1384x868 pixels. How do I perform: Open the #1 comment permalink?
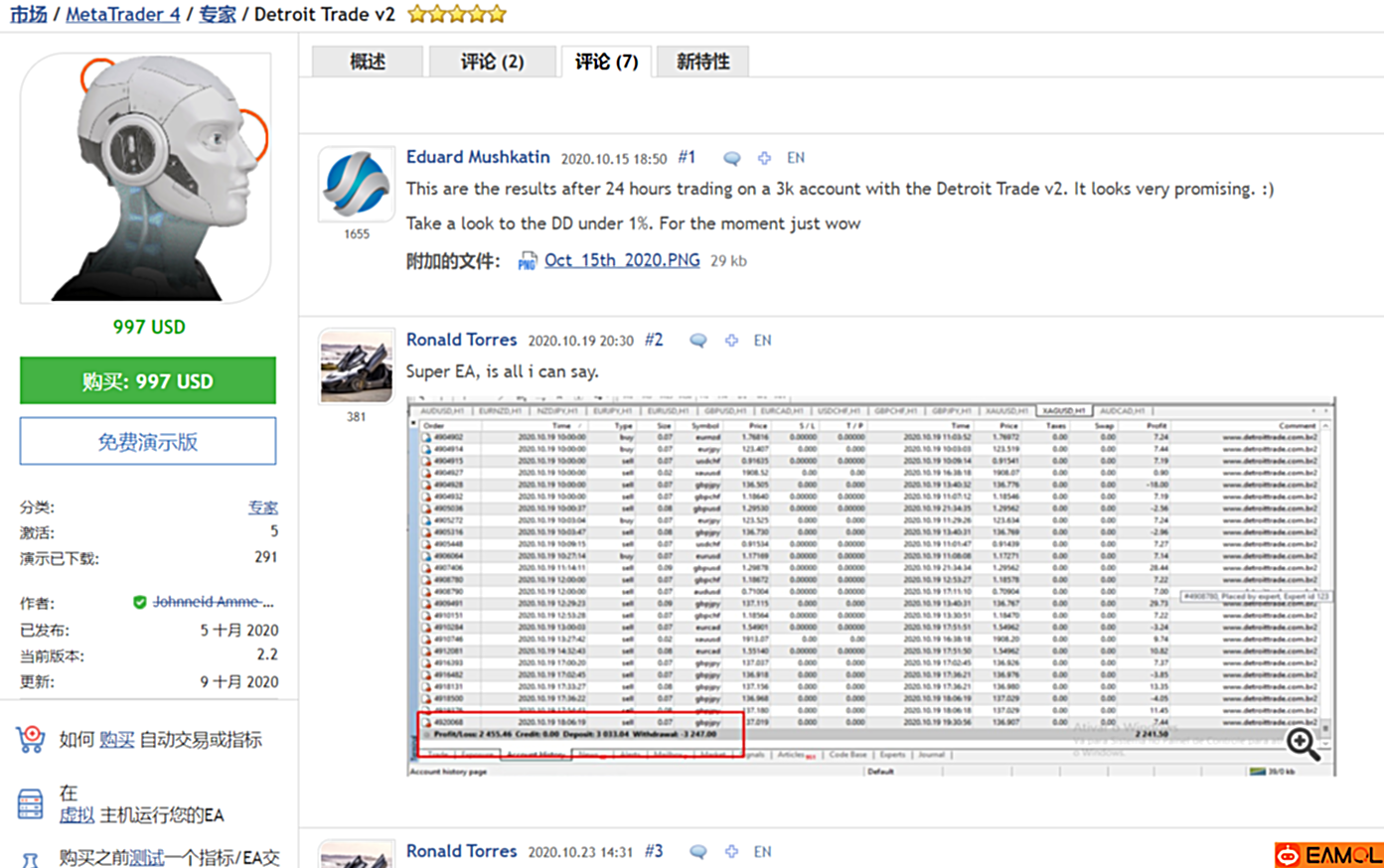tap(687, 157)
